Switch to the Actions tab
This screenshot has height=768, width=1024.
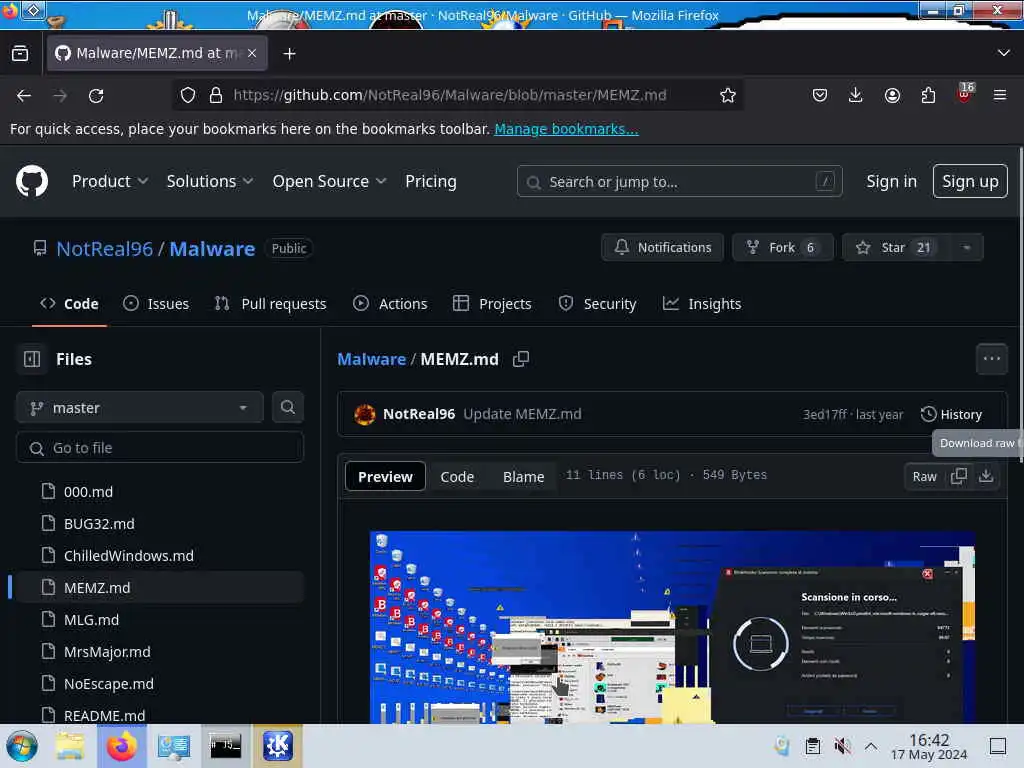390,304
